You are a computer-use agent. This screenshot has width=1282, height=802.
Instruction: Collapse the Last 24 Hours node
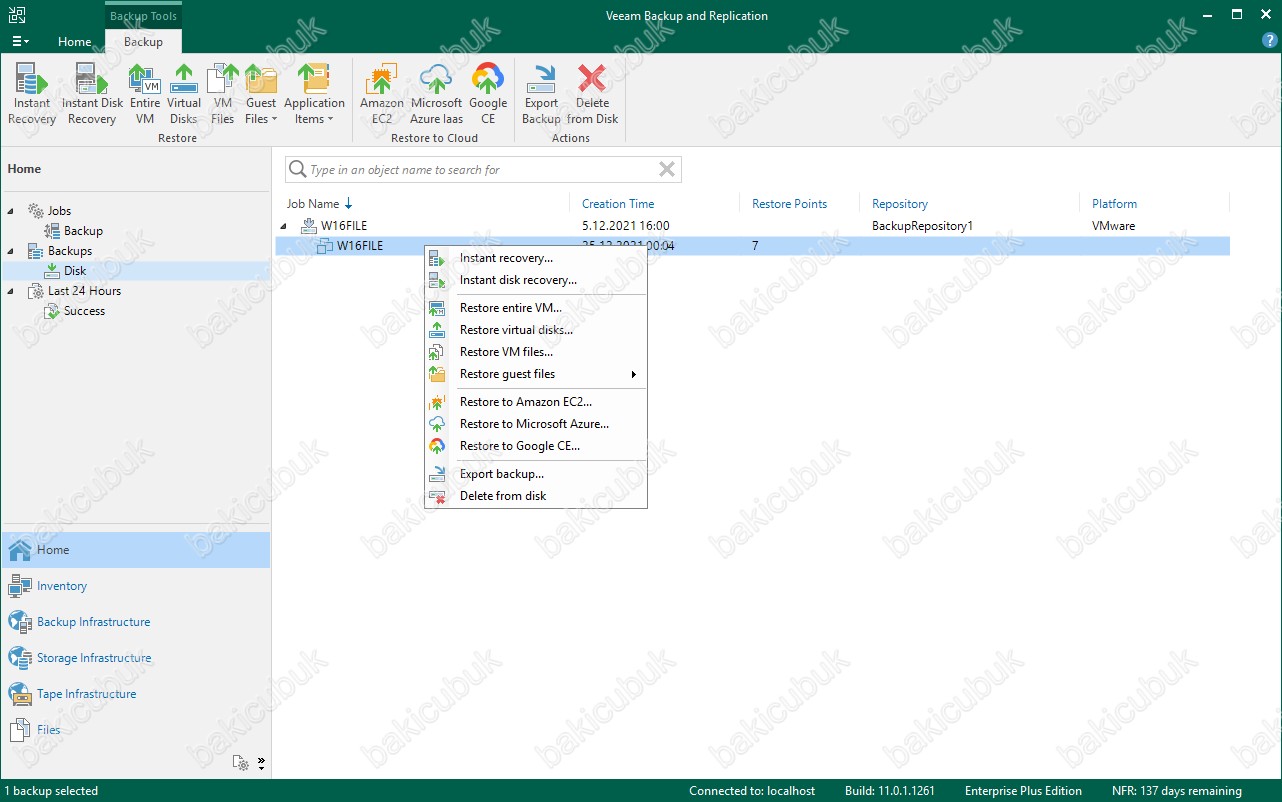click(x=12, y=291)
